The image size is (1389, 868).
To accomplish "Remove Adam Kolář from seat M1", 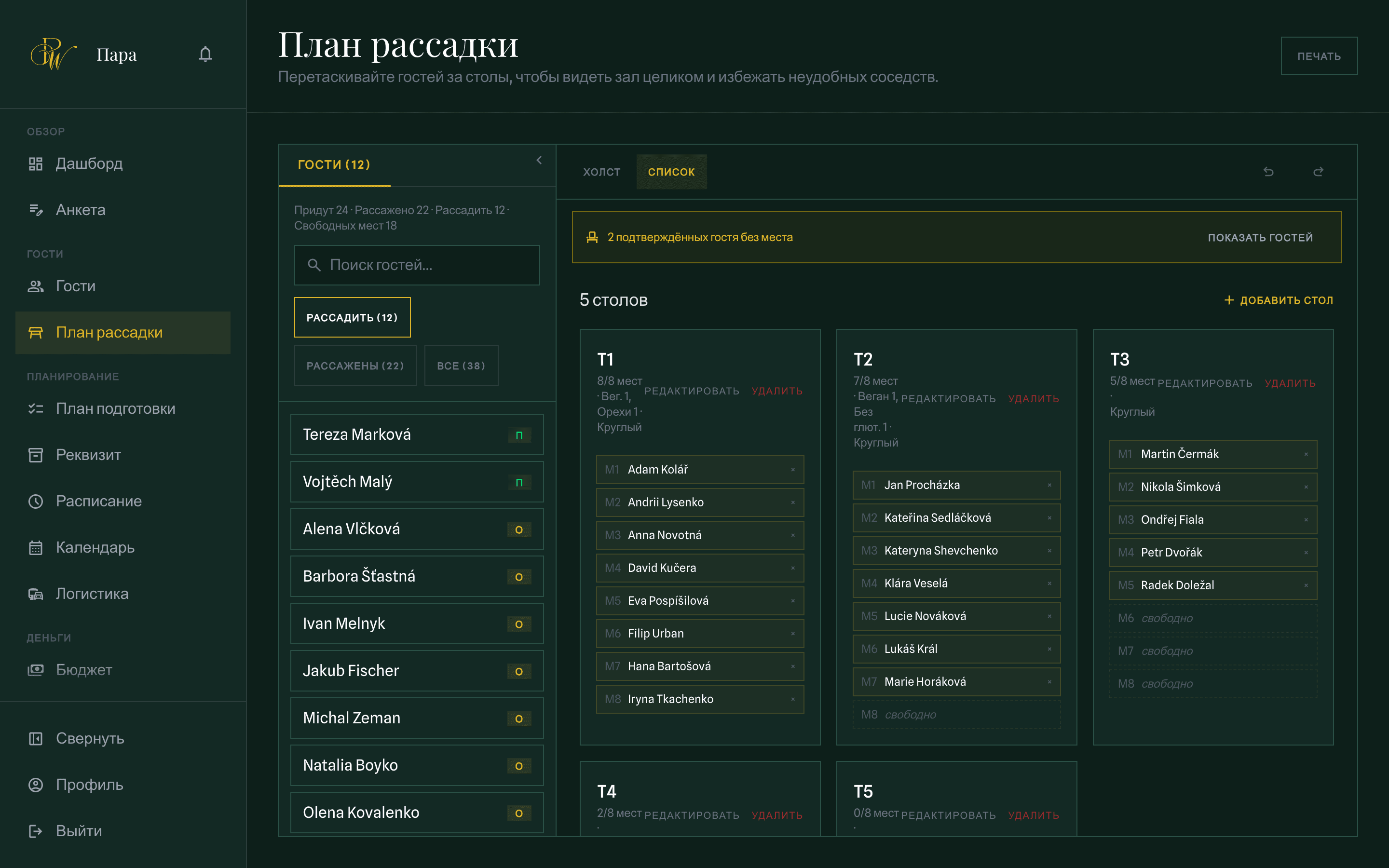I will point(793,470).
